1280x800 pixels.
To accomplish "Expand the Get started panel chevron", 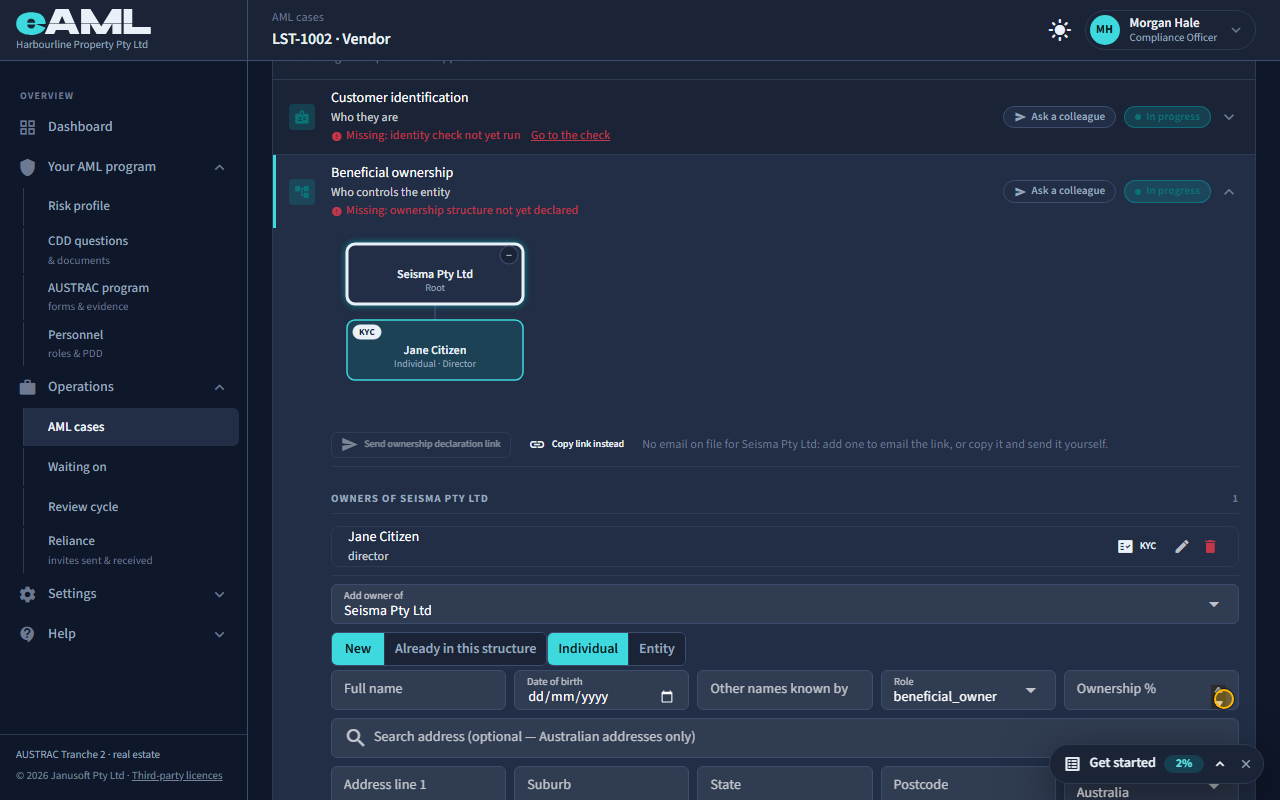I will [x=1220, y=763].
